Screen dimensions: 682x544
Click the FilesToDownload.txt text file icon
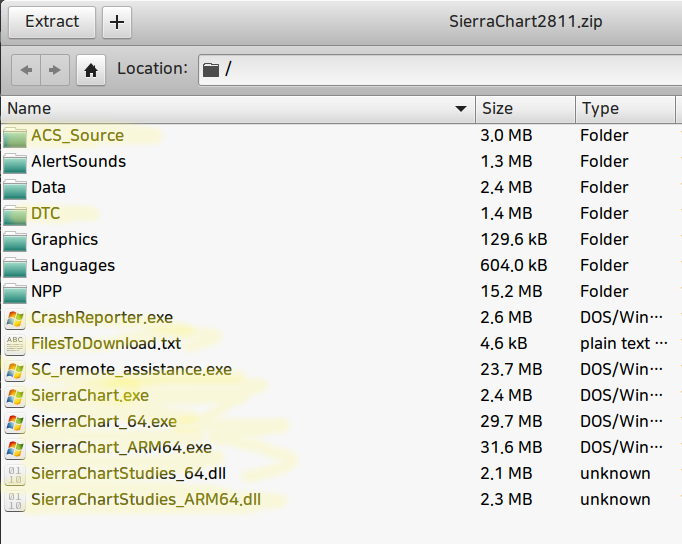click(15, 344)
